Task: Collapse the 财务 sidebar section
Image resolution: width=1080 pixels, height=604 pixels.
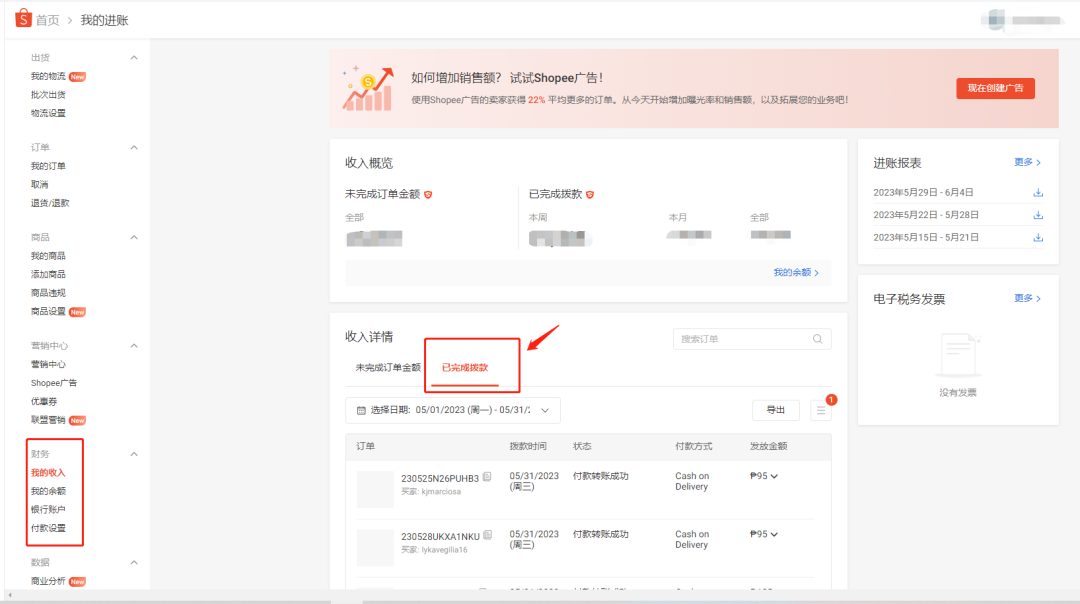Action: click(x=135, y=453)
